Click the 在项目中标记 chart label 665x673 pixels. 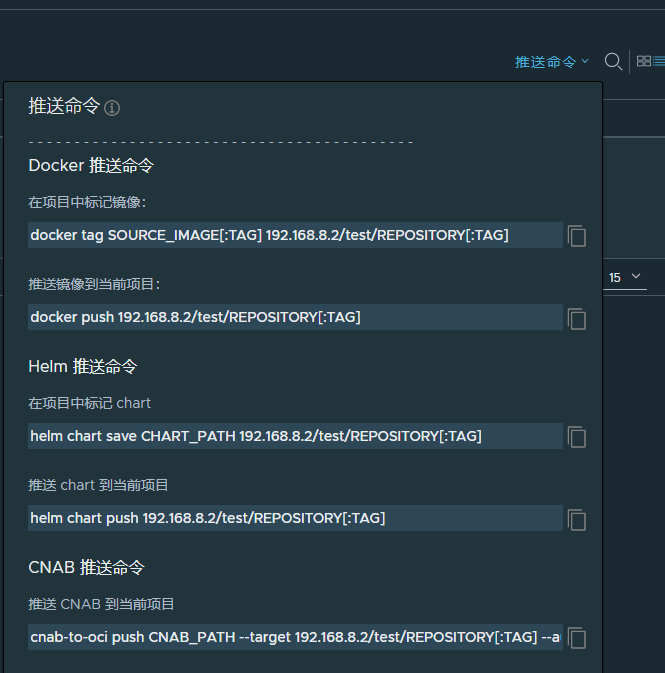(89, 403)
